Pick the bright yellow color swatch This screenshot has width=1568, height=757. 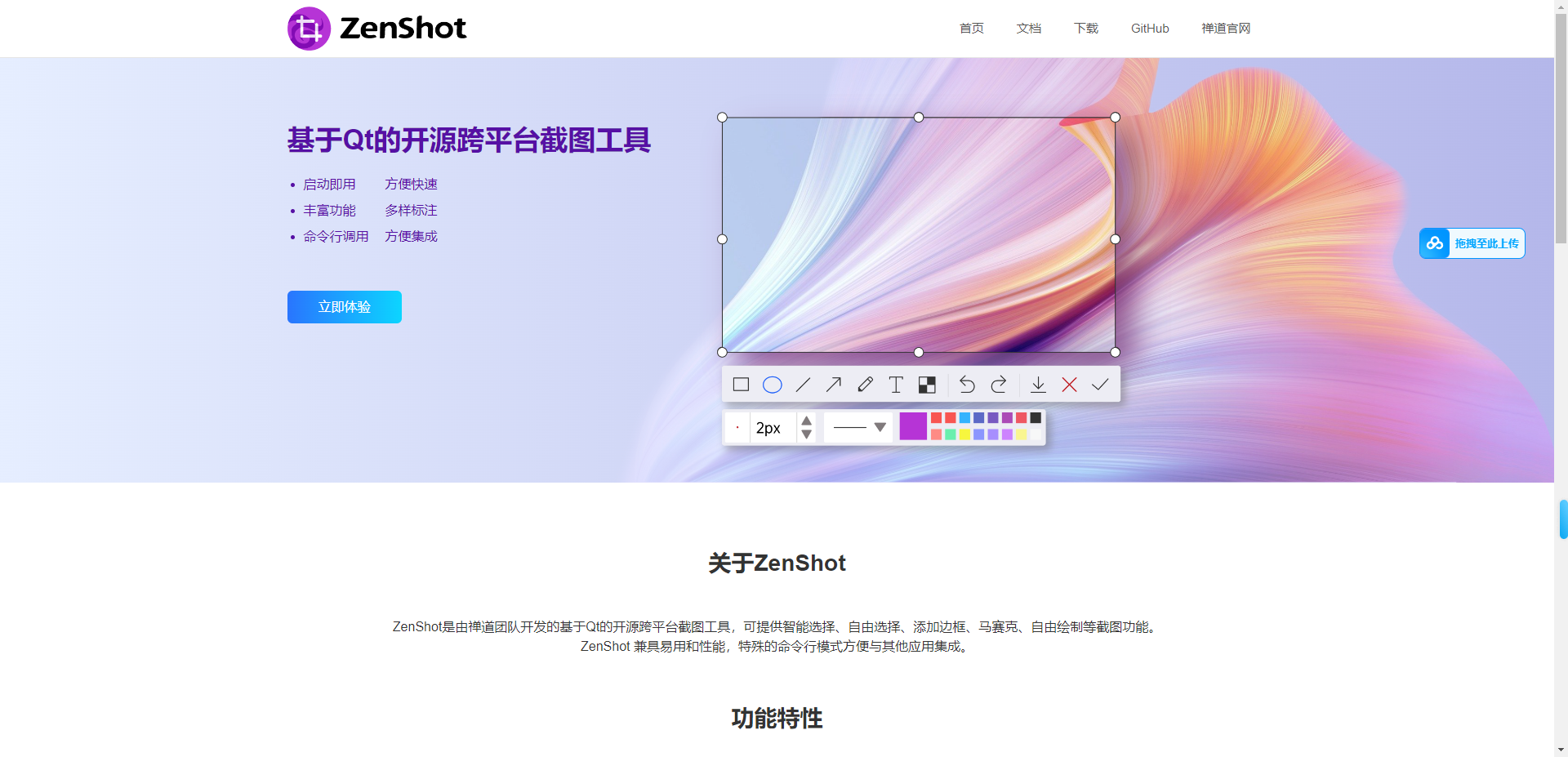[x=964, y=434]
